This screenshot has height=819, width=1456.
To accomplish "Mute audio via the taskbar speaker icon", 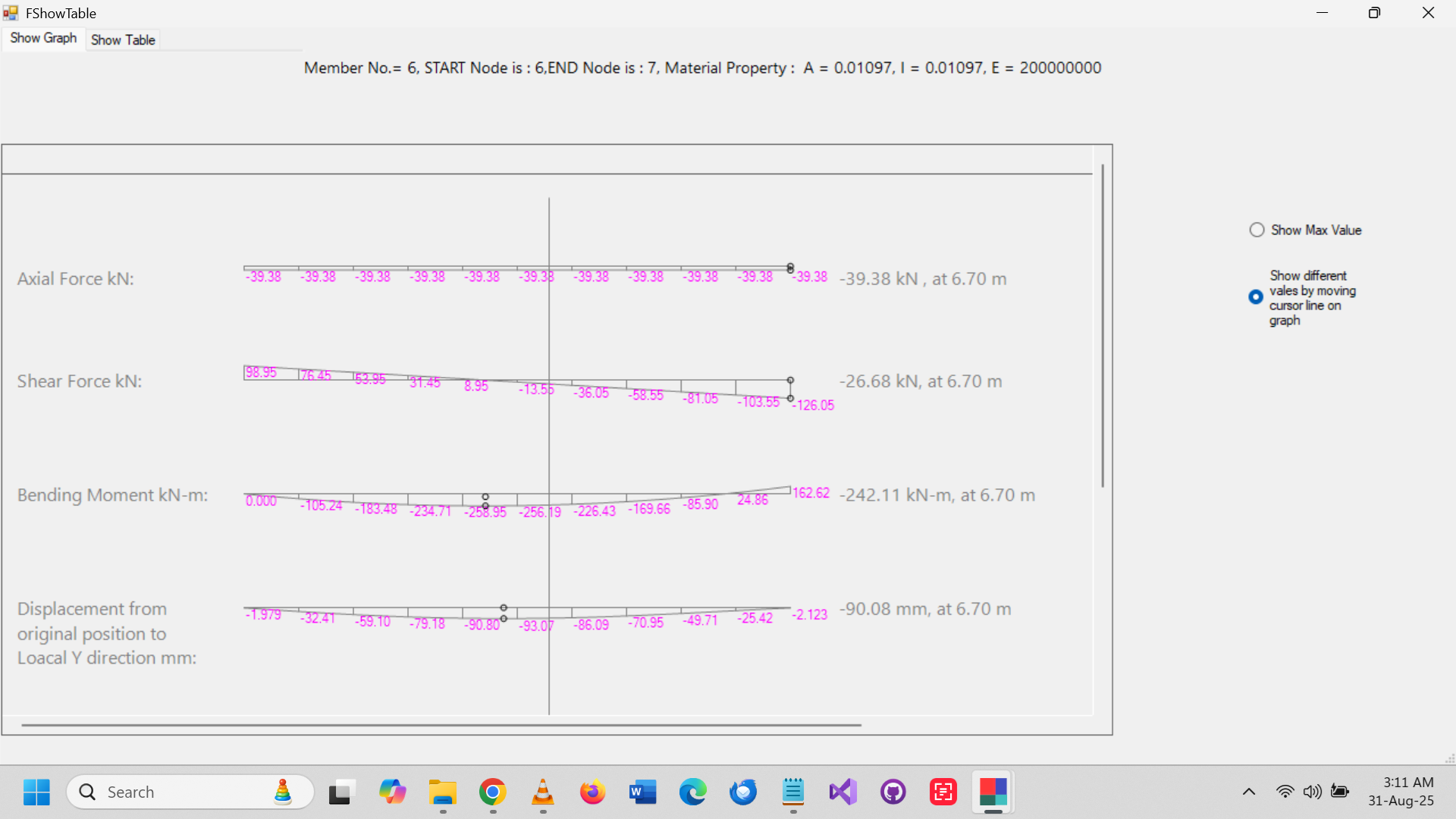I will [x=1313, y=792].
